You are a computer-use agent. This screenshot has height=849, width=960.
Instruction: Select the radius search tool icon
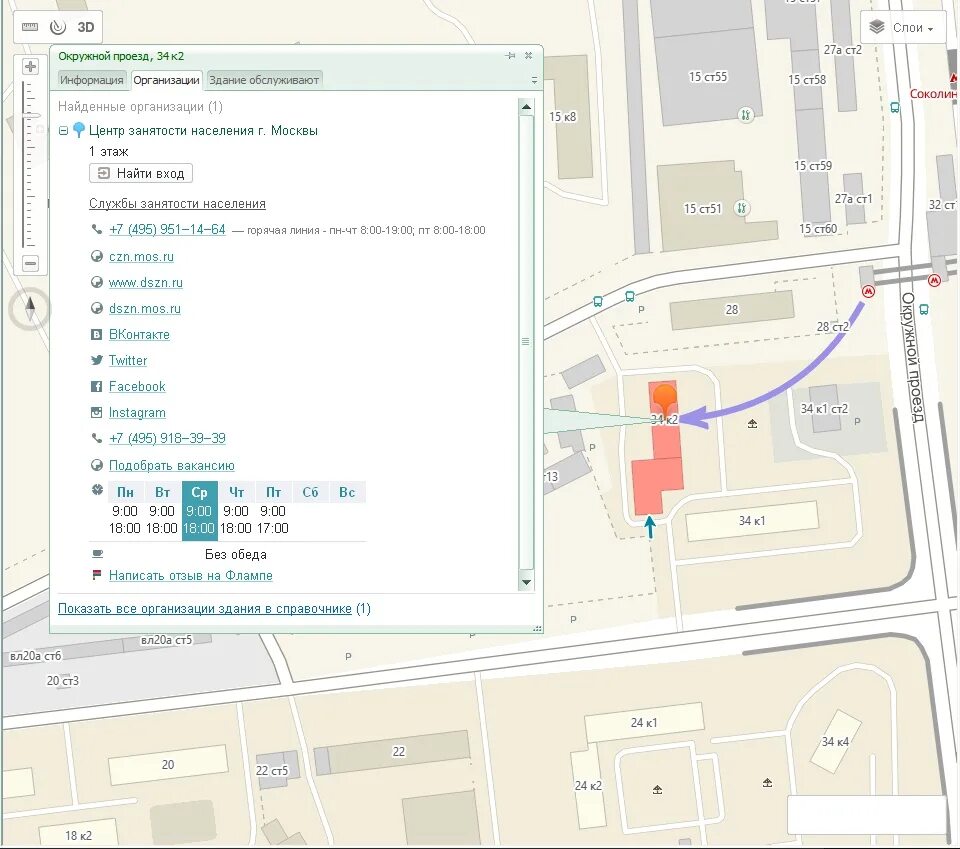point(58,27)
